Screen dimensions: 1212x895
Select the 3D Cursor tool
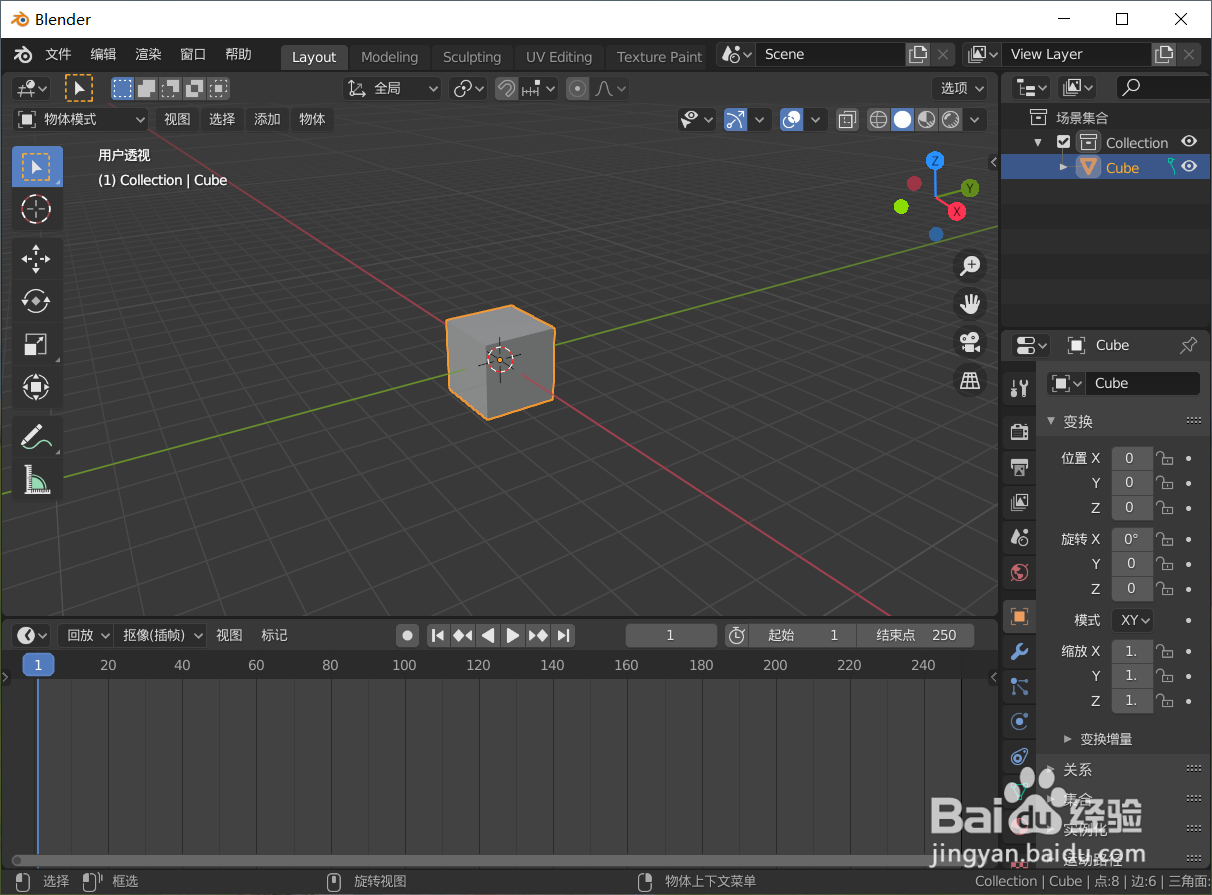tap(37, 209)
